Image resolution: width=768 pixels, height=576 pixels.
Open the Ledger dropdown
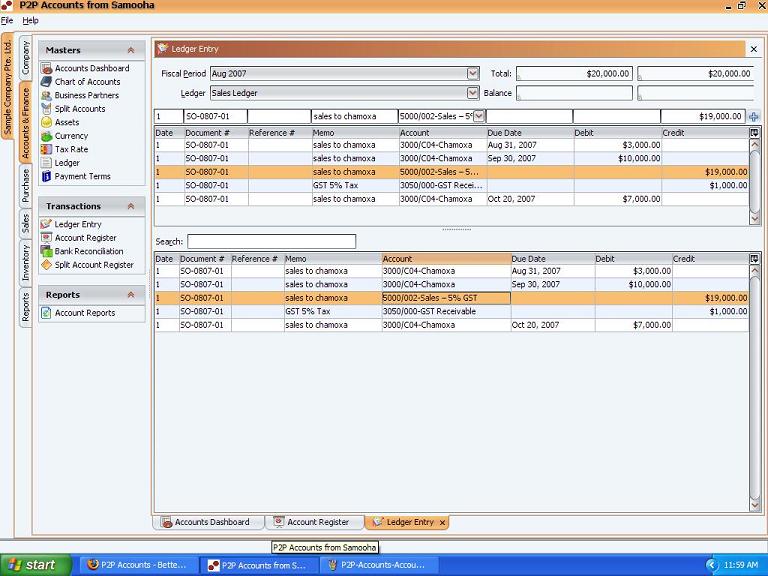pyautogui.click(x=473, y=93)
